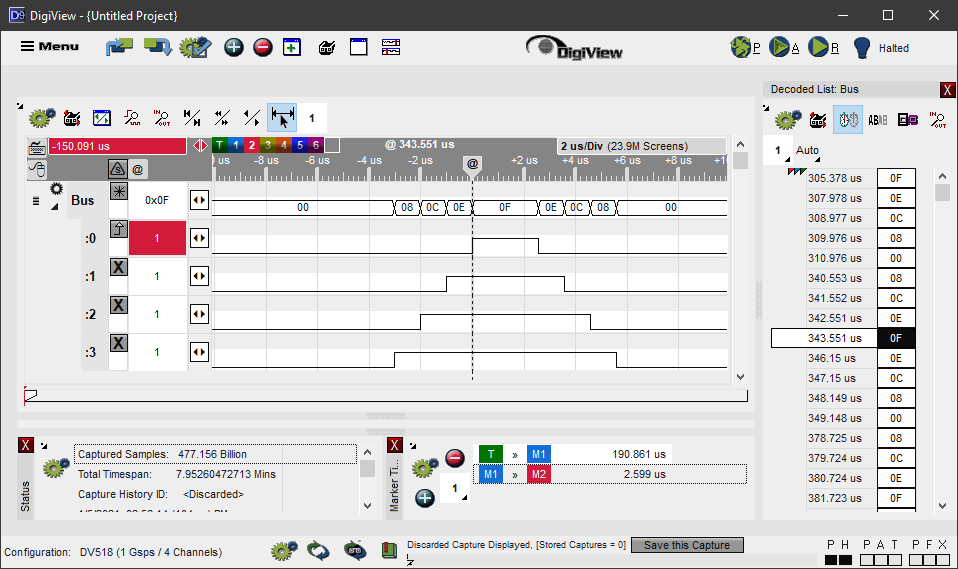Toggle rising-edge trigger on channel :0

pos(118,229)
